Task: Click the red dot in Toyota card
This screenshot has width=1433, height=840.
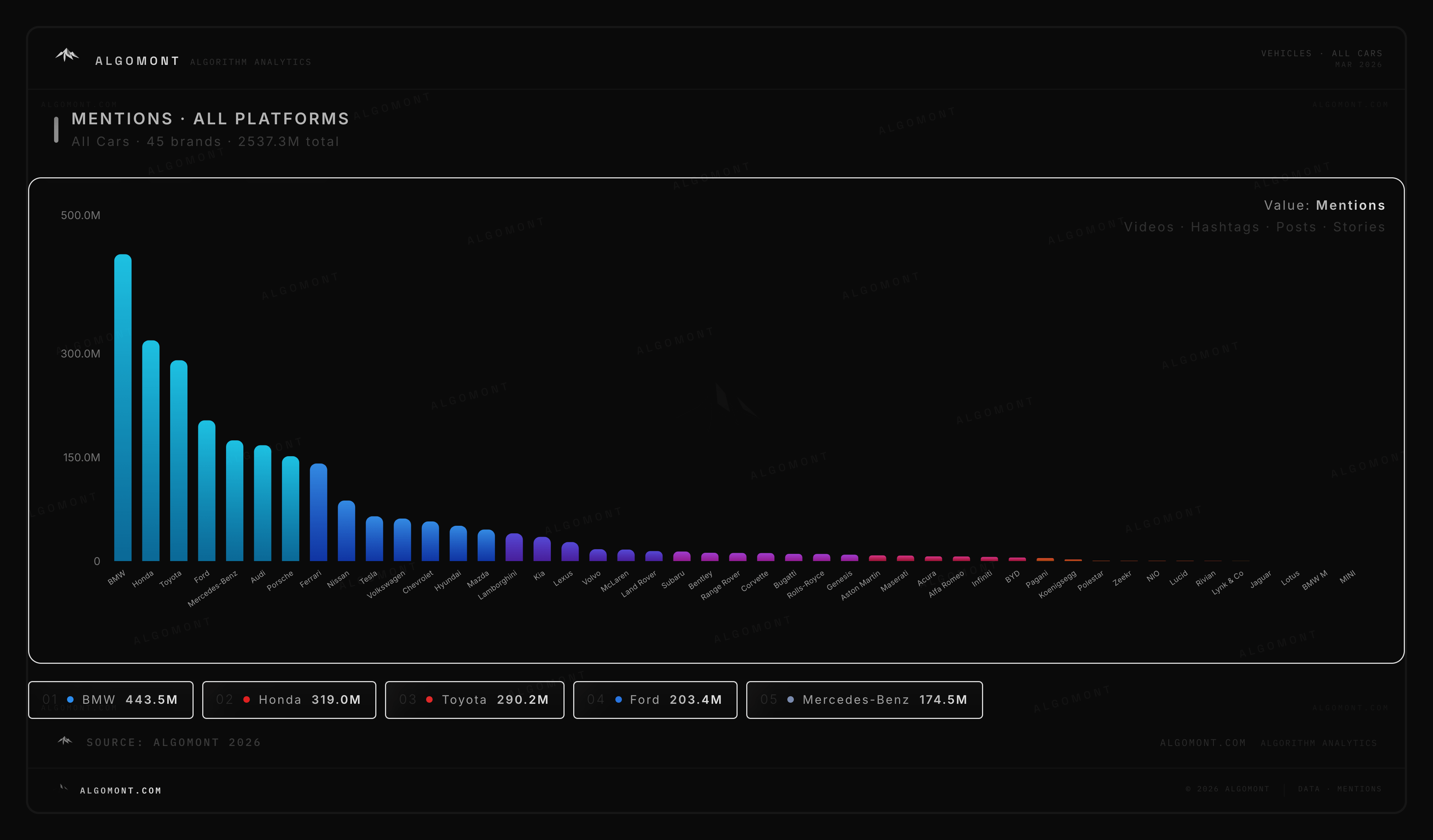Action: [x=429, y=699]
